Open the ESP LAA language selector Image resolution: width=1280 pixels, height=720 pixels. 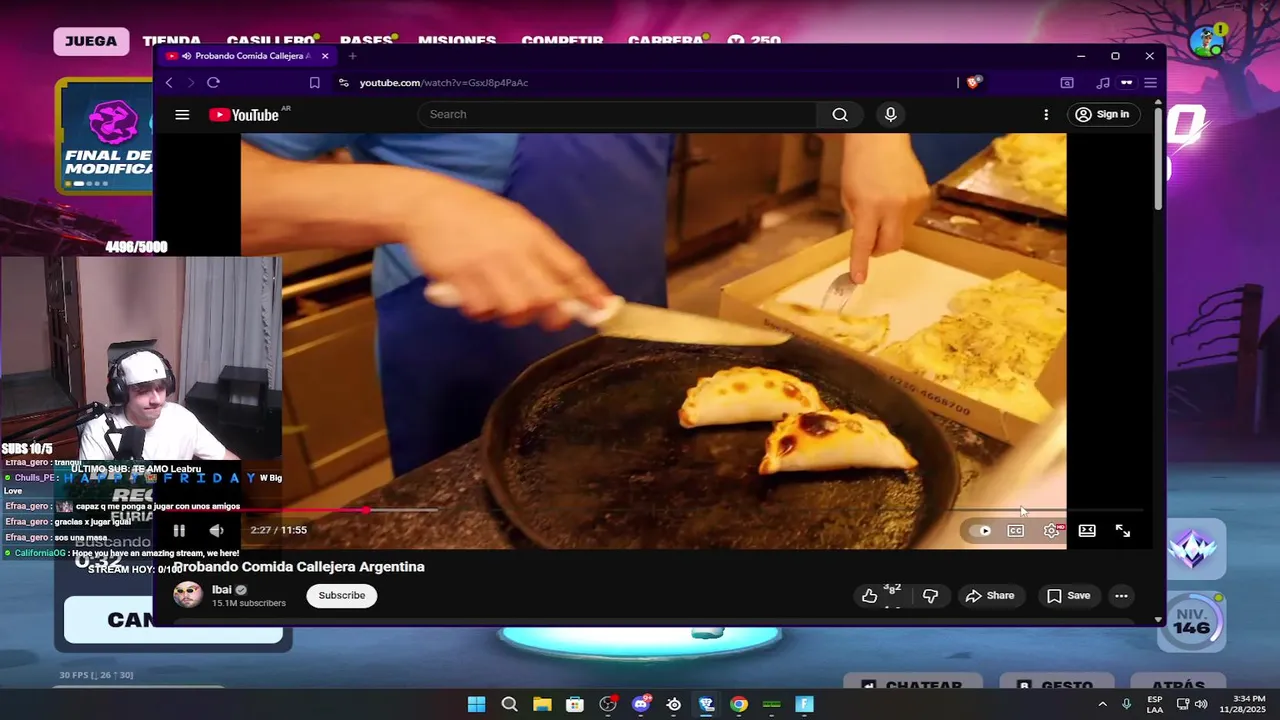(x=1155, y=704)
